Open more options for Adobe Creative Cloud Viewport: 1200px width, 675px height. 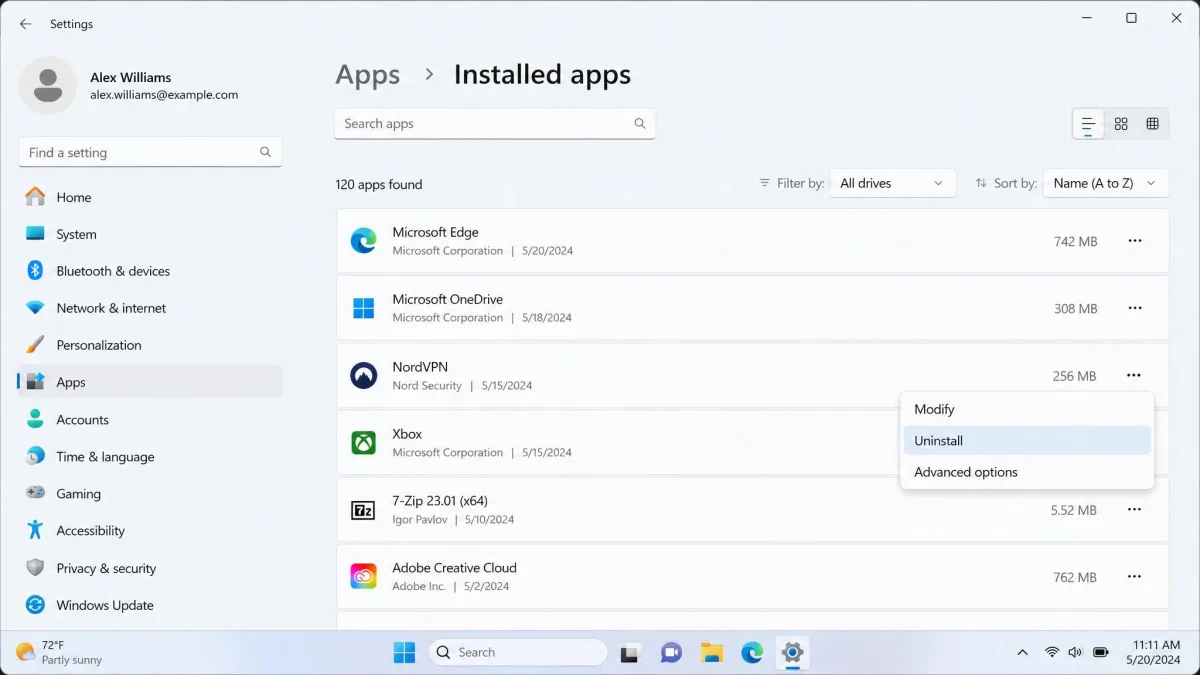(x=1134, y=577)
